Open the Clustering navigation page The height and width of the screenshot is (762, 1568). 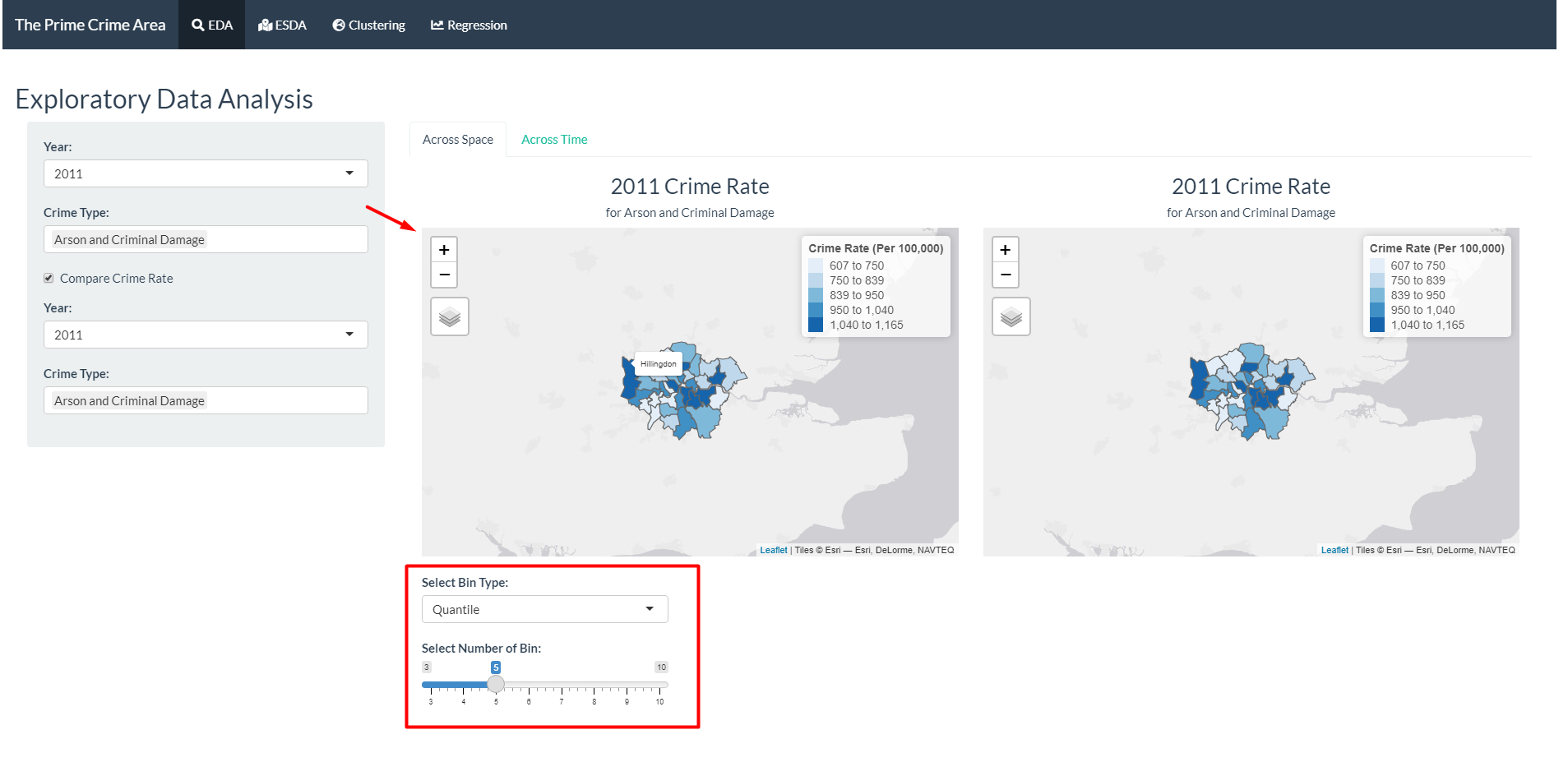pos(368,25)
